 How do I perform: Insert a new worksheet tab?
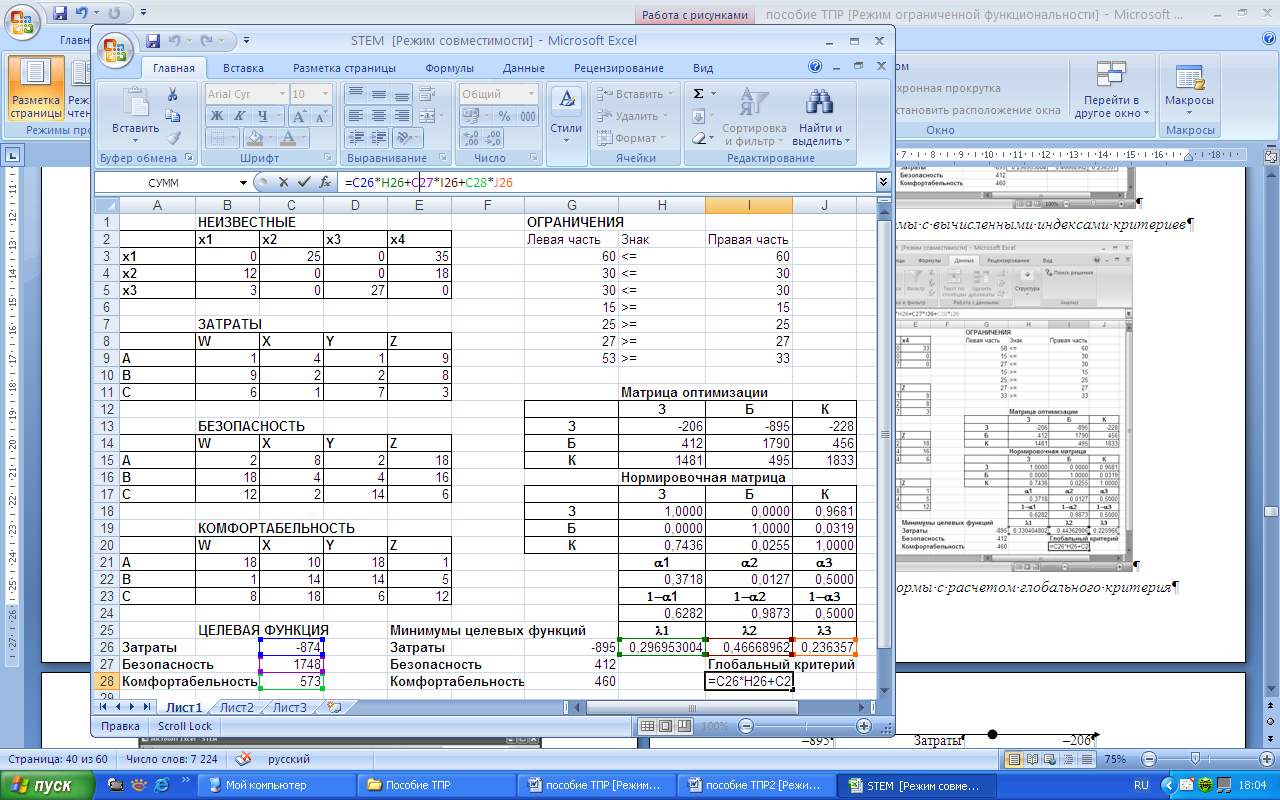coord(334,707)
